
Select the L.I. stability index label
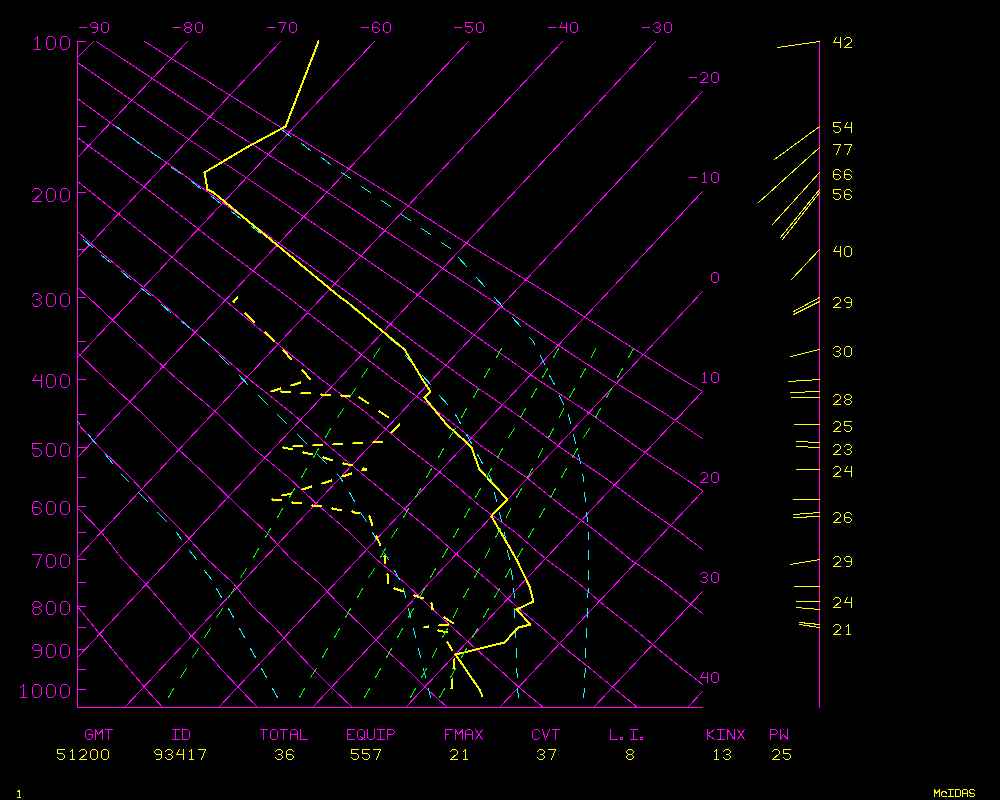pos(627,735)
